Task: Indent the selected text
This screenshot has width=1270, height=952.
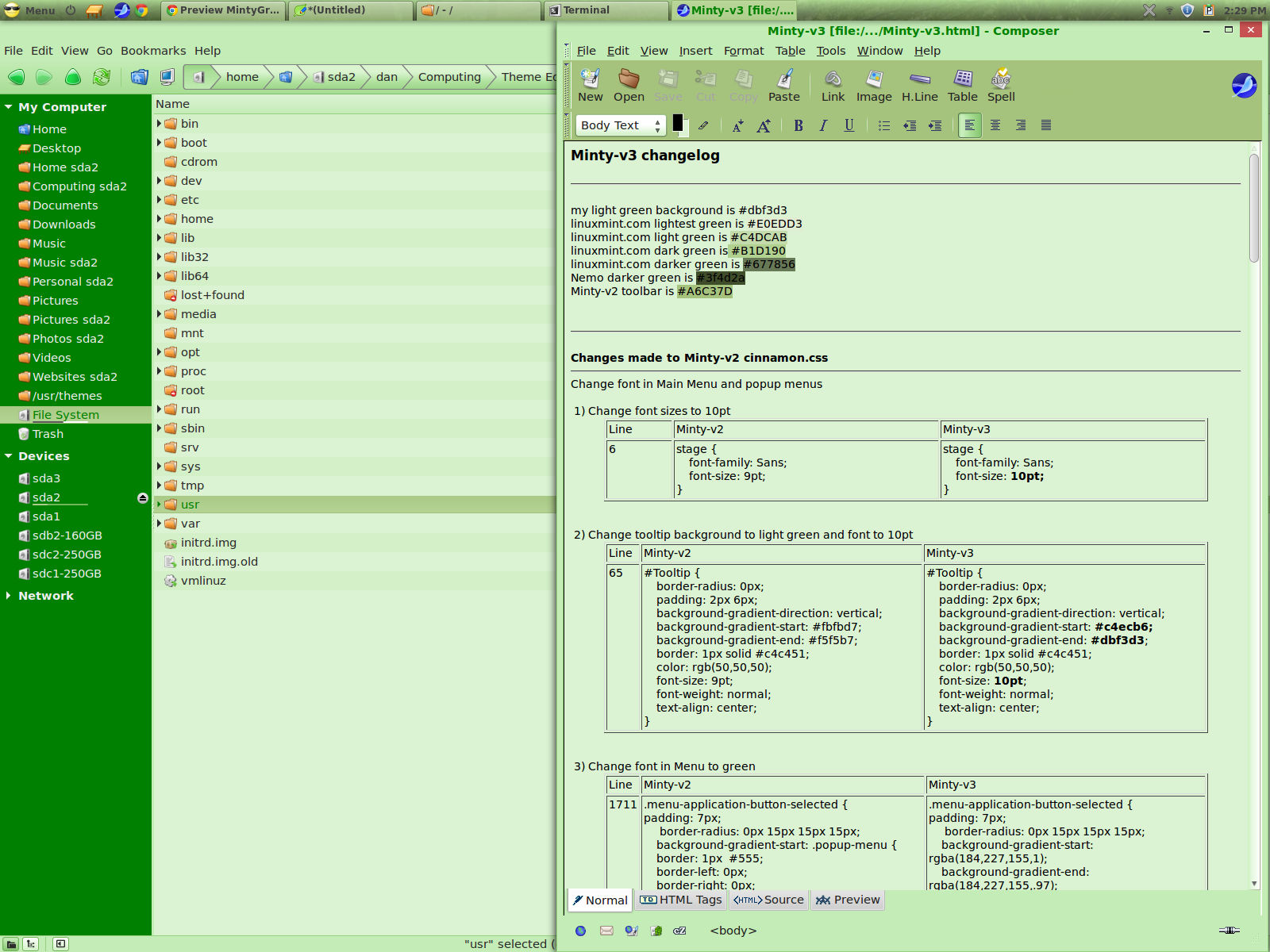Action: [x=935, y=125]
